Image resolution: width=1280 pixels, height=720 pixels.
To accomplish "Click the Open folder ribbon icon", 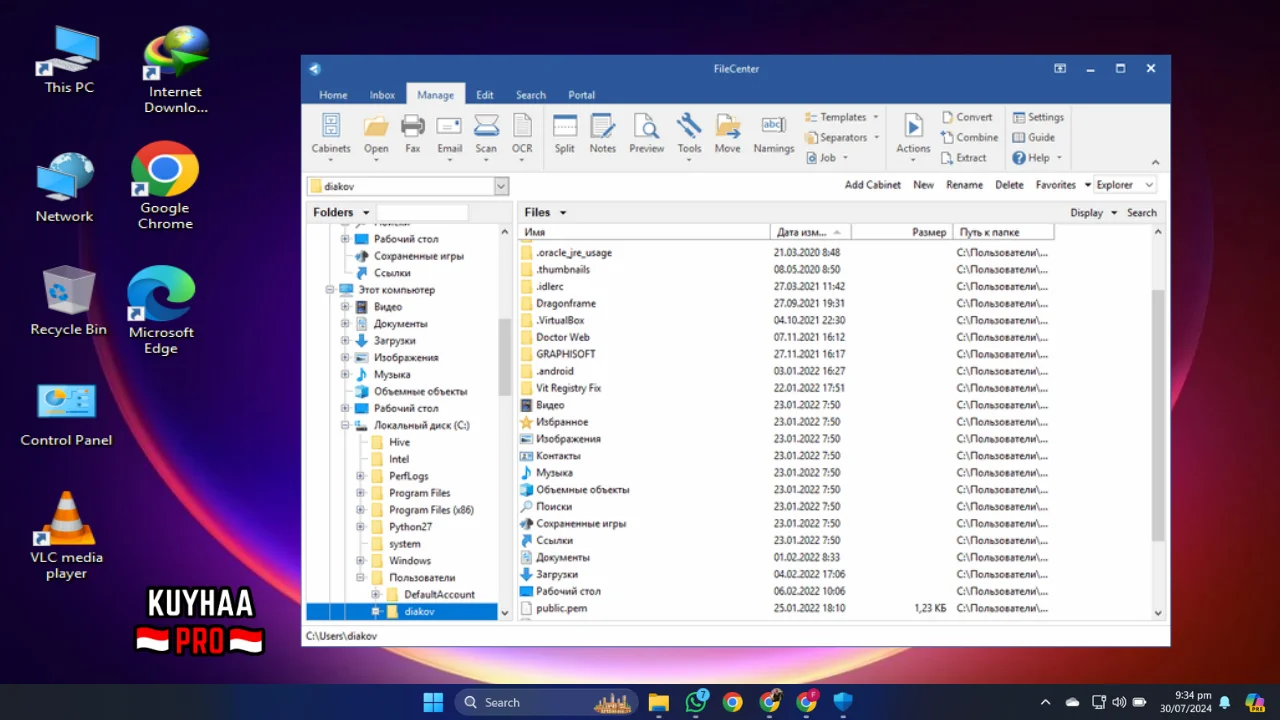I will [376, 134].
